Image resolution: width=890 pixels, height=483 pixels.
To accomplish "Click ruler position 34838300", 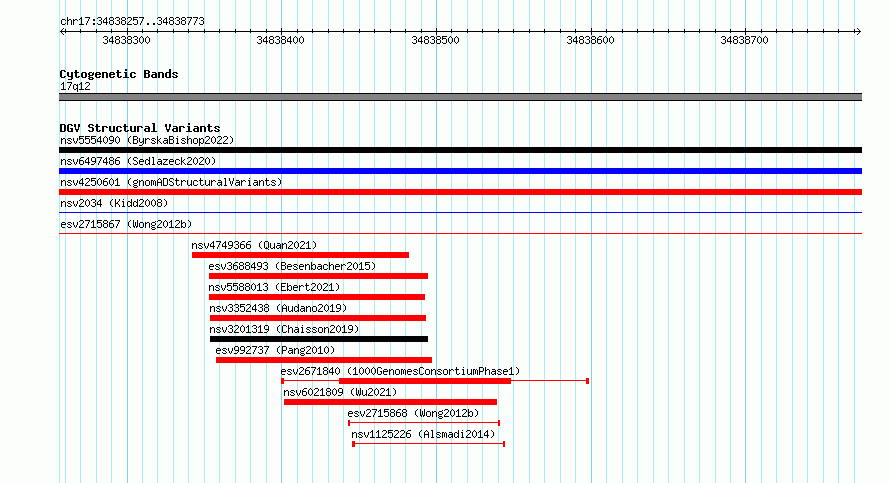I will 127,40.
